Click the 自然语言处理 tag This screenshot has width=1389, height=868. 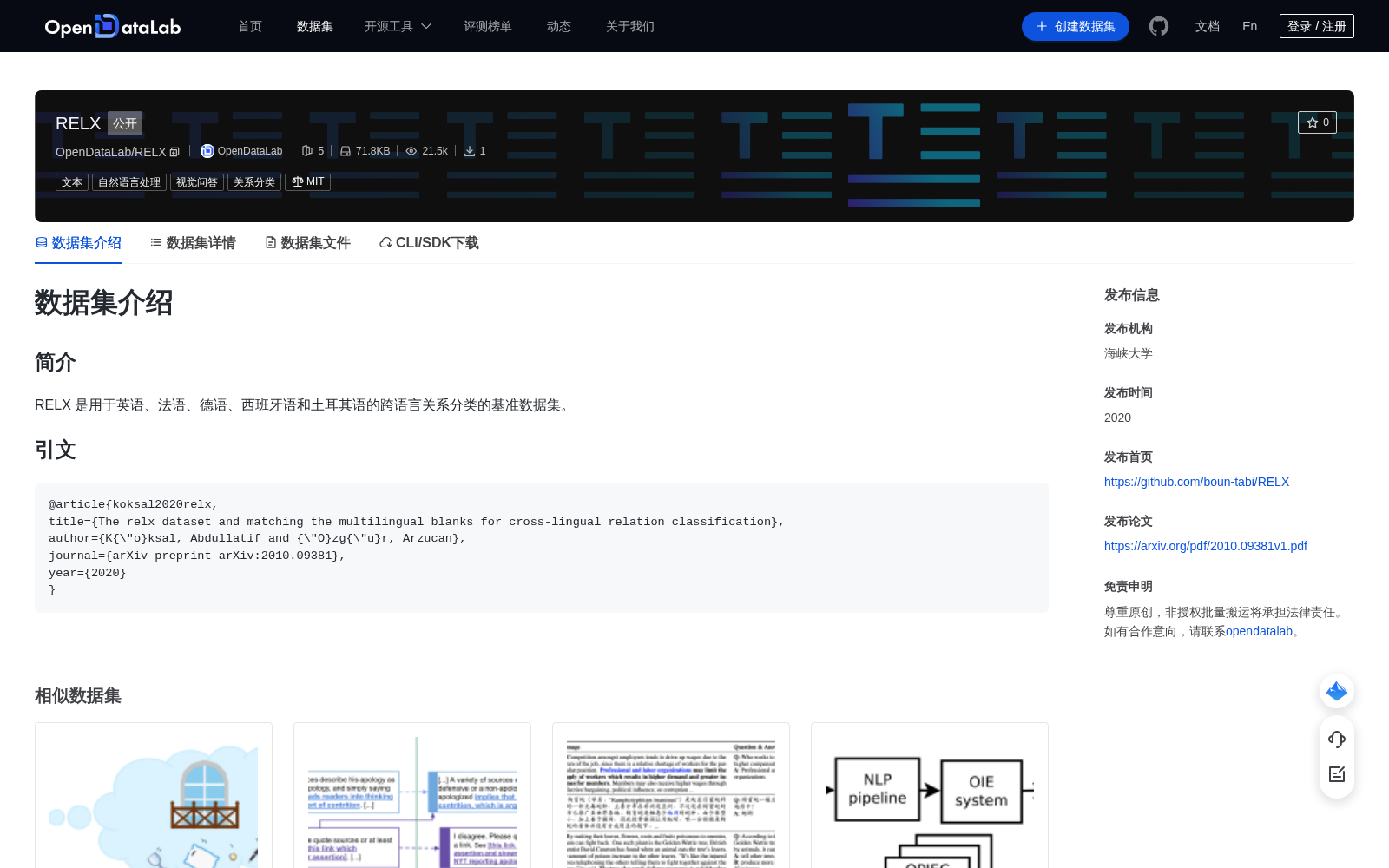[129, 182]
